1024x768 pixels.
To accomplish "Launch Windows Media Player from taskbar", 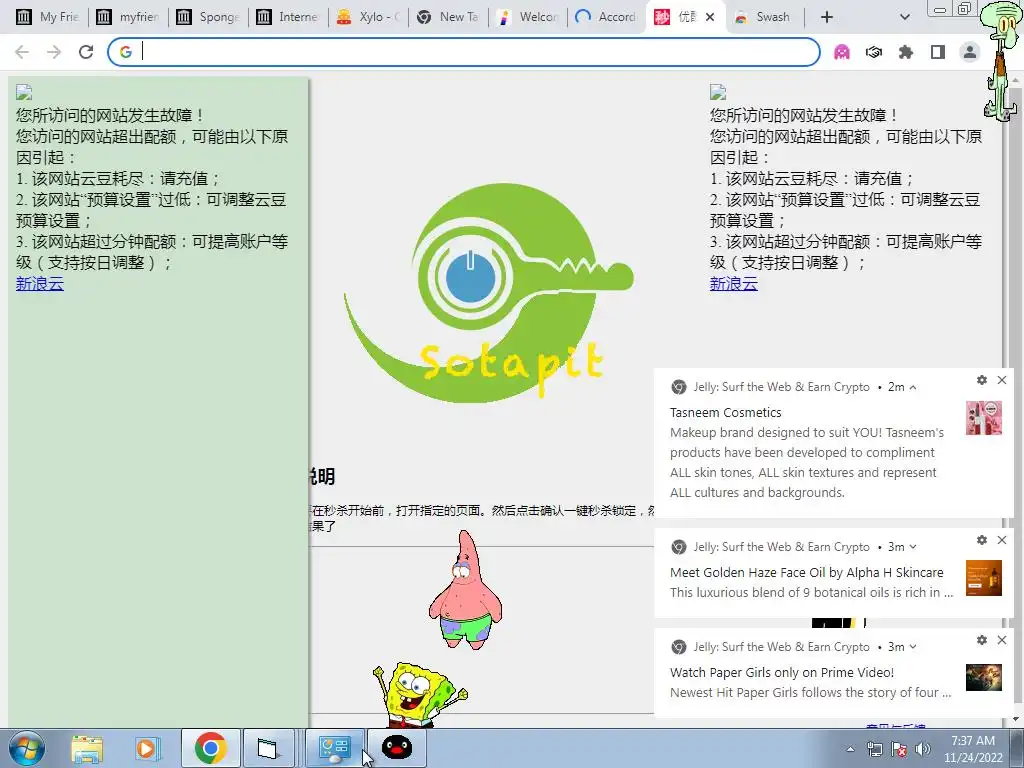I will click(x=146, y=748).
